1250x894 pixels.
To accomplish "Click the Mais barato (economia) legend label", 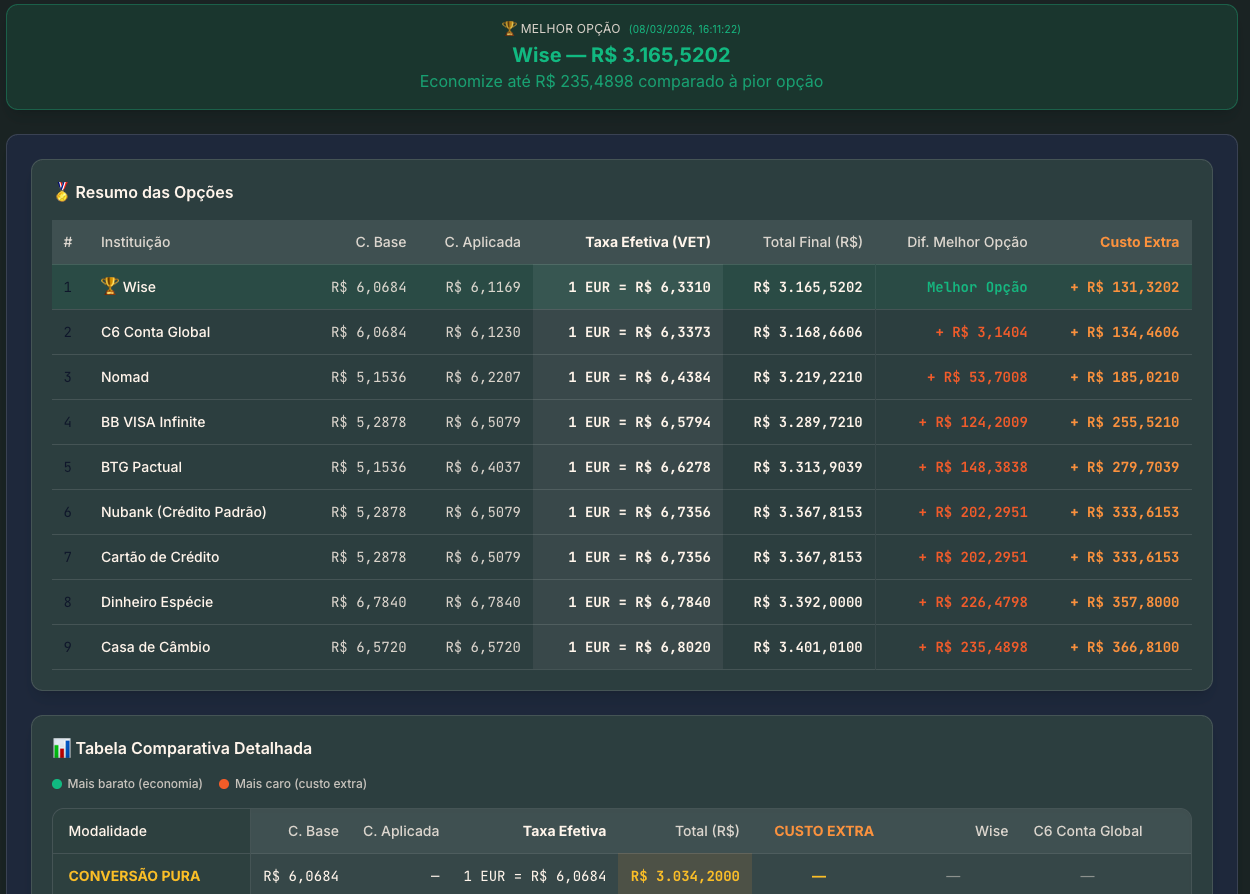I will [x=135, y=784].
